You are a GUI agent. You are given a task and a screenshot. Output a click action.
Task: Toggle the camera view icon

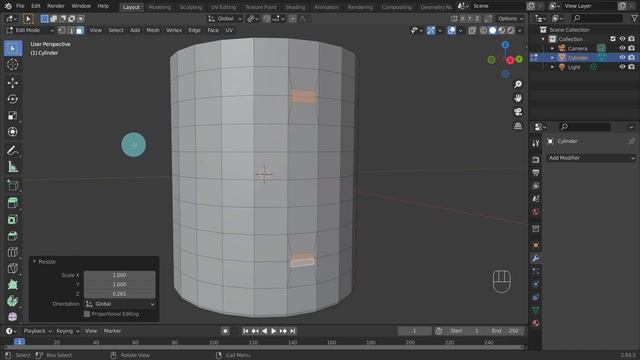[518, 112]
